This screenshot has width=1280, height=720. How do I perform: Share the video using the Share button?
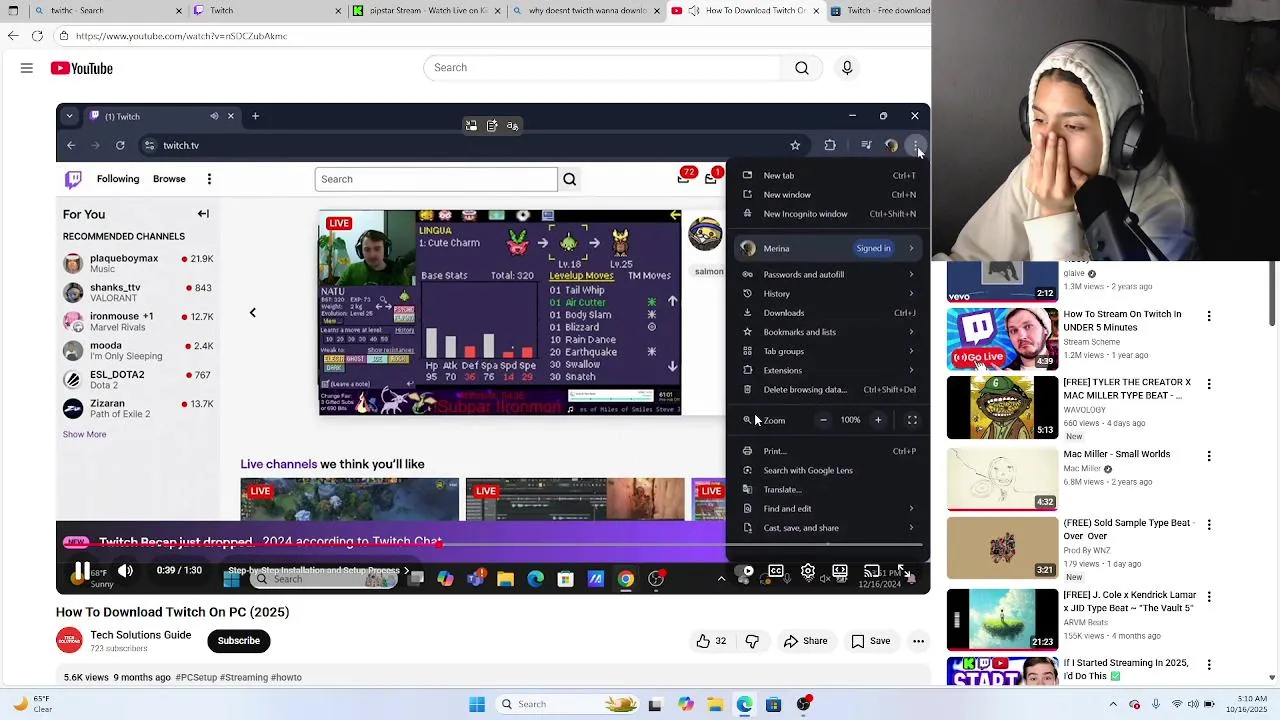tap(805, 641)
